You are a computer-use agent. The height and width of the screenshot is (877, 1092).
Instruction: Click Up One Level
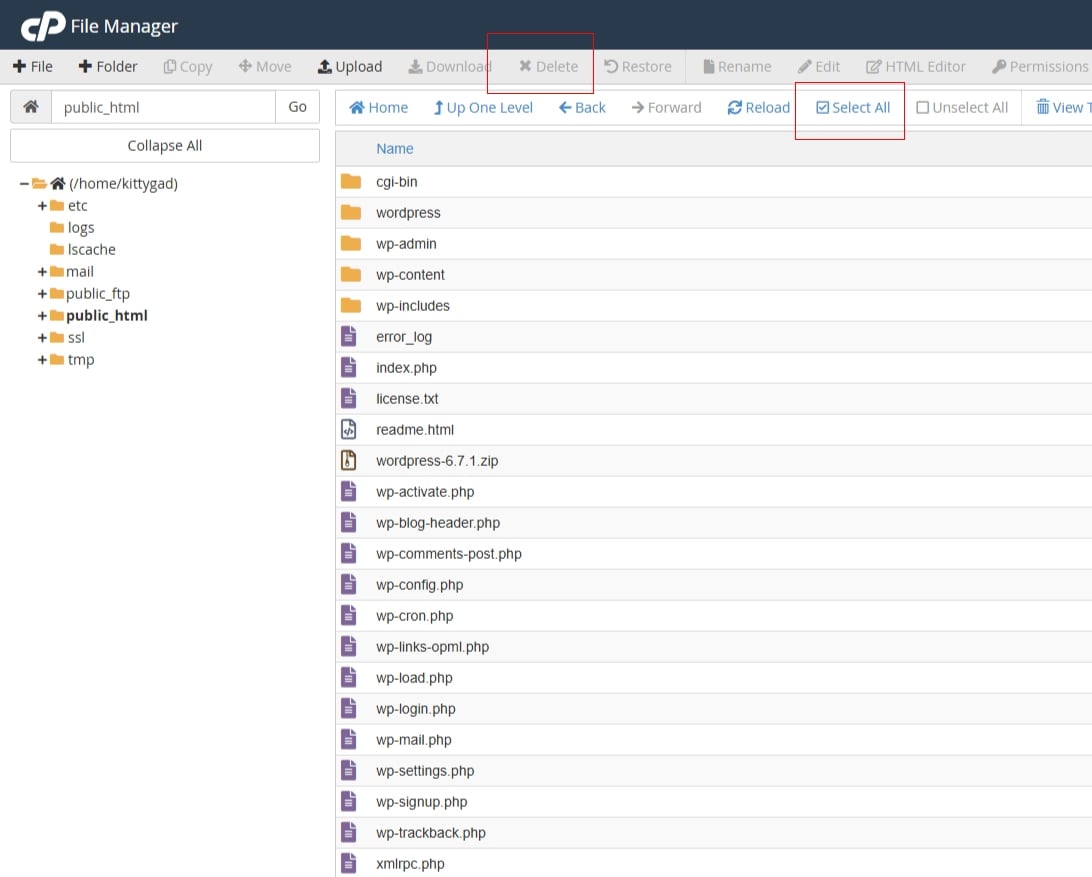coord(483,107)
